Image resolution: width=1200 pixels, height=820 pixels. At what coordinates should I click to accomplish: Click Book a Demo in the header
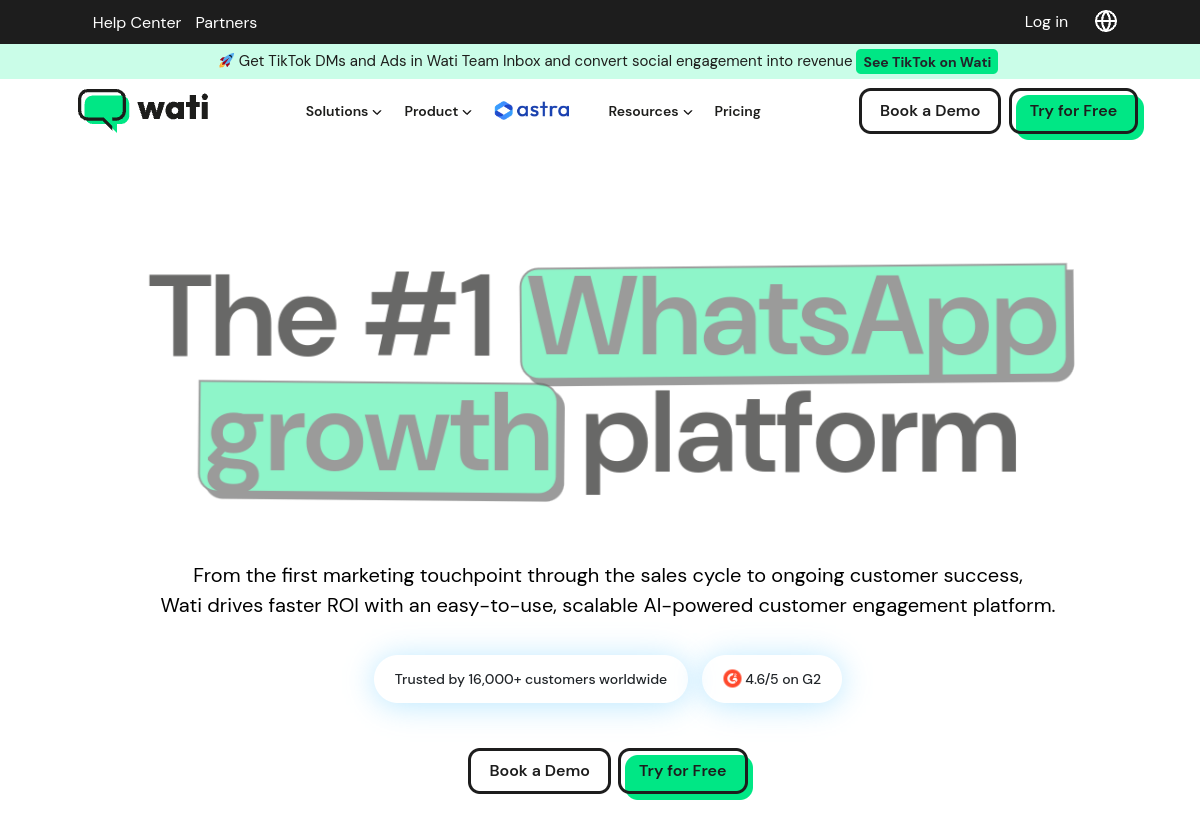pos(930,111)
